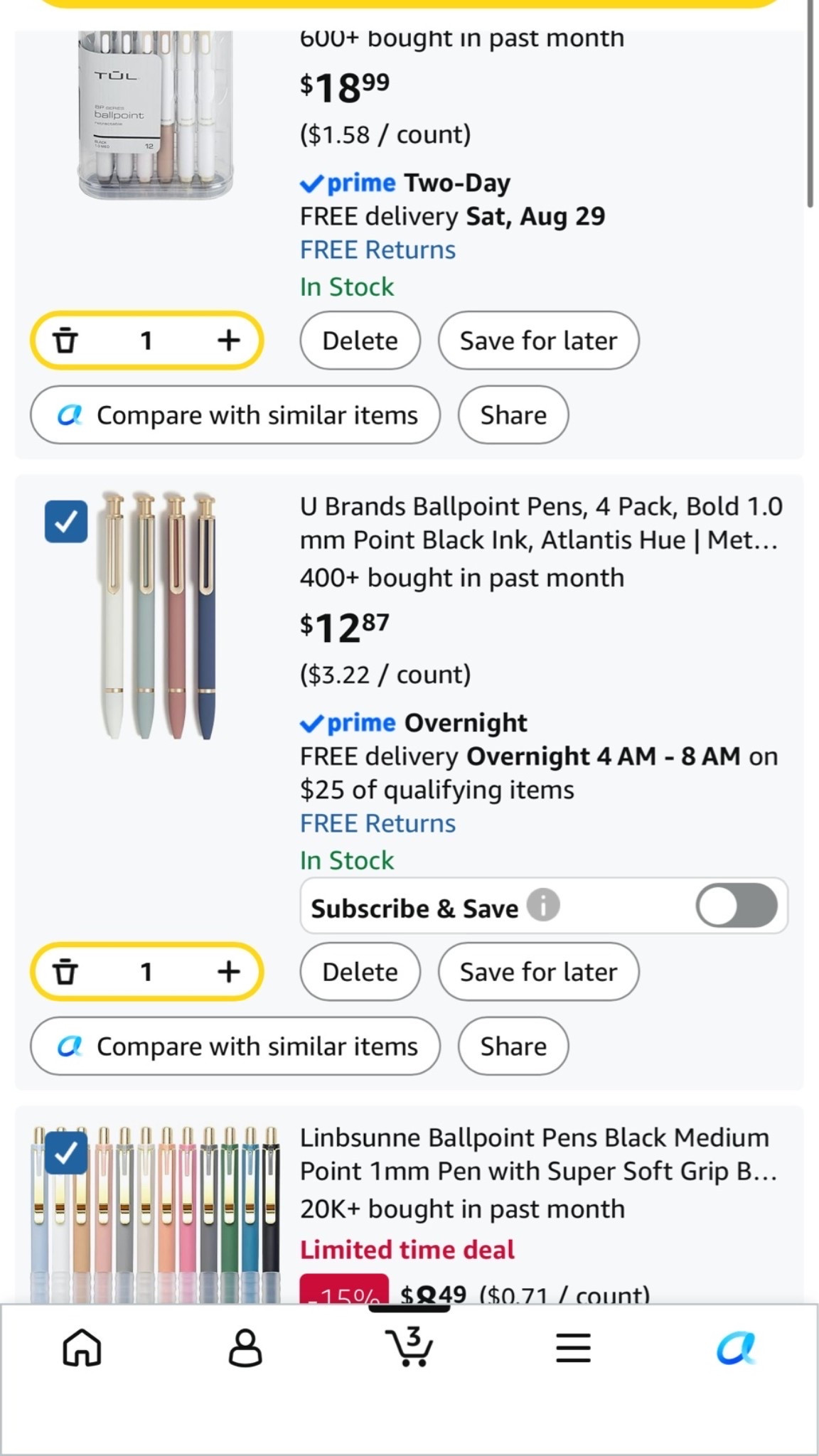Delete the U Brands Ballpoint Pens item
This screenshot has width=819, height=1456.
[x=360, y=972]
